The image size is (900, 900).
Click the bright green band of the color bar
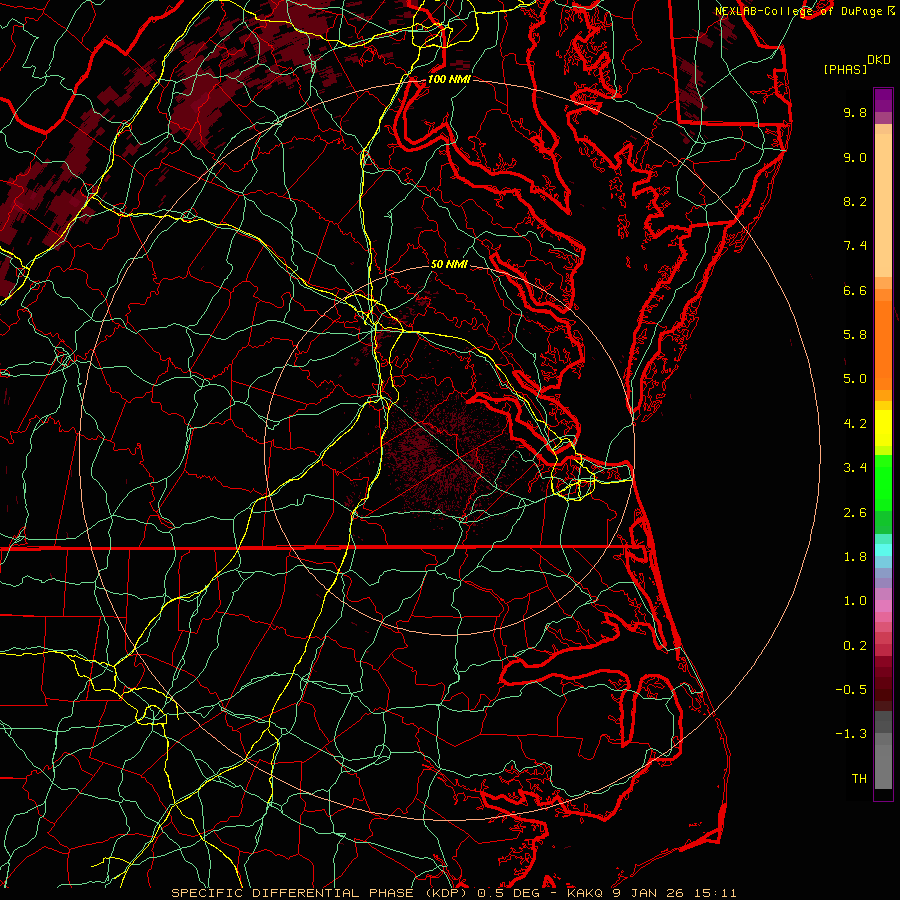pyautogui.click(x=883, y=483)
